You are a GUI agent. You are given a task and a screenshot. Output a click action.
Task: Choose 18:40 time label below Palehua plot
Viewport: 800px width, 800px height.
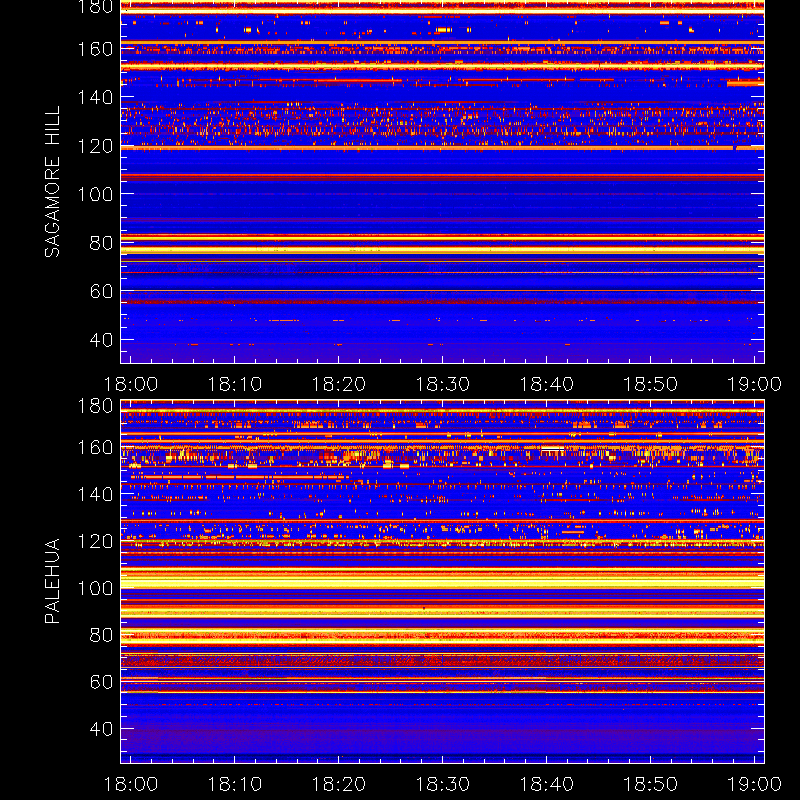[546, 784]
